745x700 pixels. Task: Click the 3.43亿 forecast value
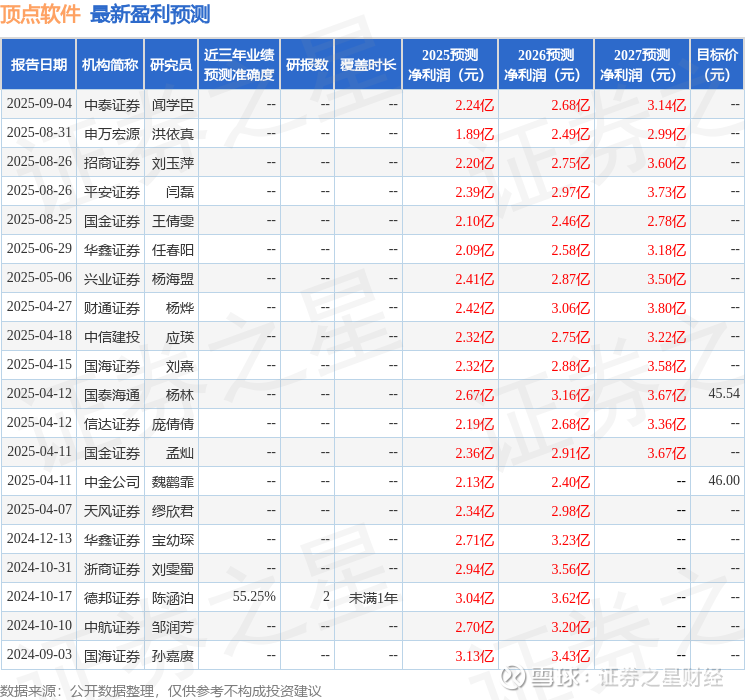pos(571,656)
